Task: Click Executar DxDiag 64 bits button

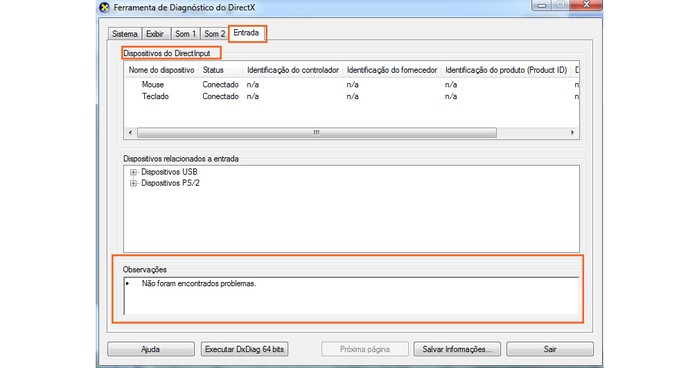Action: (244, 349)
